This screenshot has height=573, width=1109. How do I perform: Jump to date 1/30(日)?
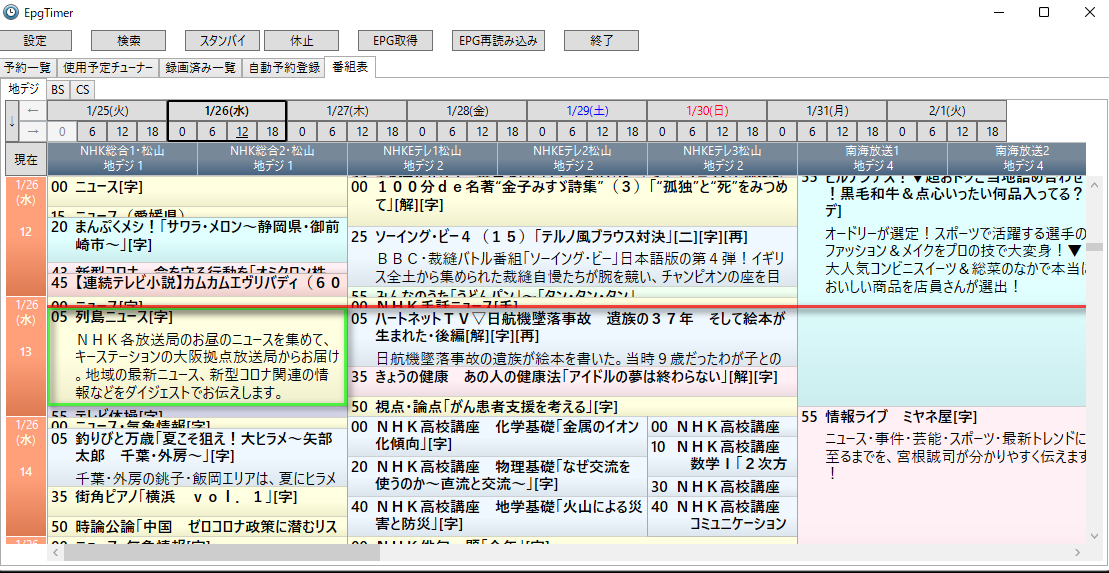[x=707, y=111]
